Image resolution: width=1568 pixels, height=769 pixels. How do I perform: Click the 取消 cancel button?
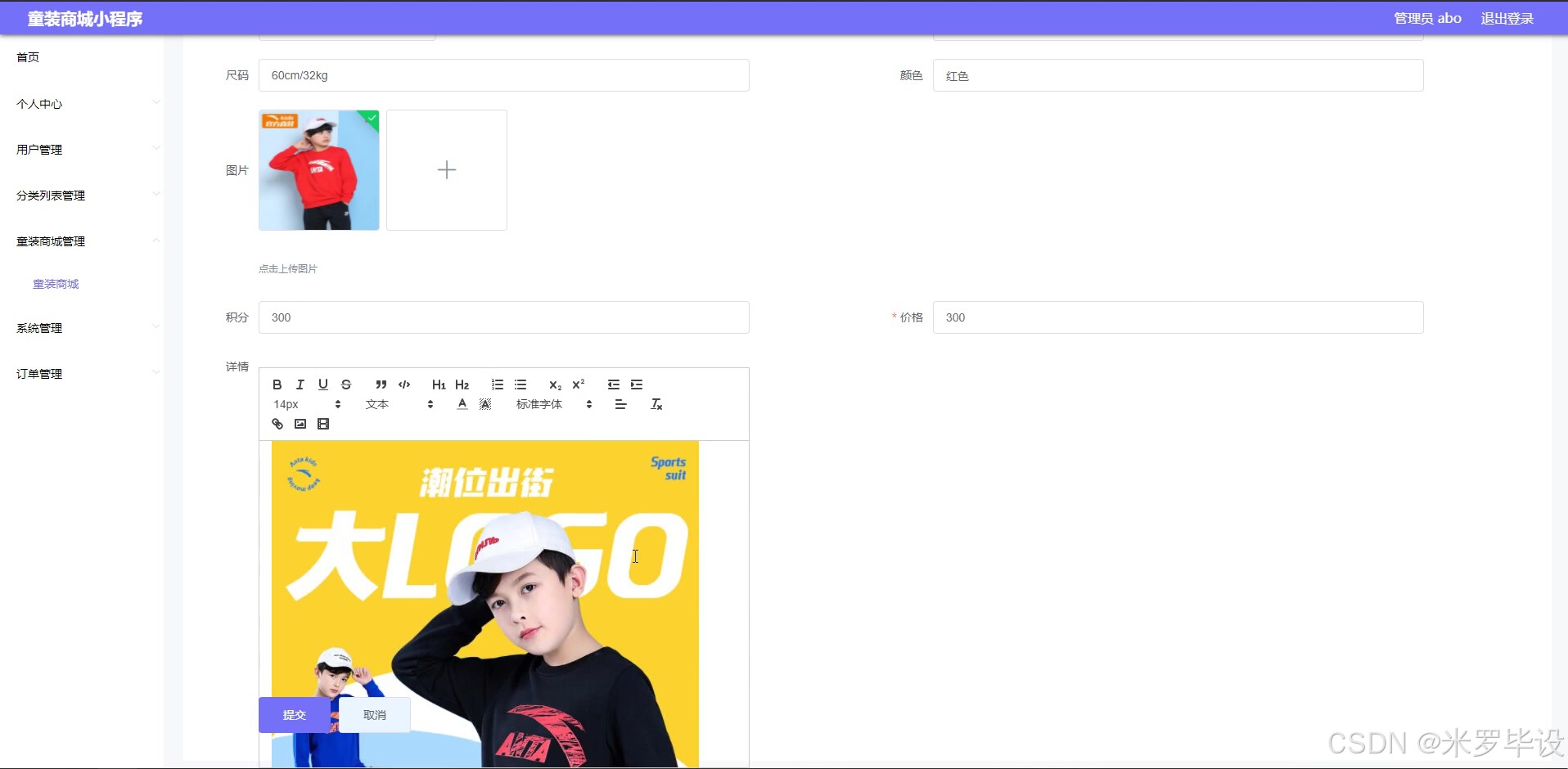click(375, 715)
